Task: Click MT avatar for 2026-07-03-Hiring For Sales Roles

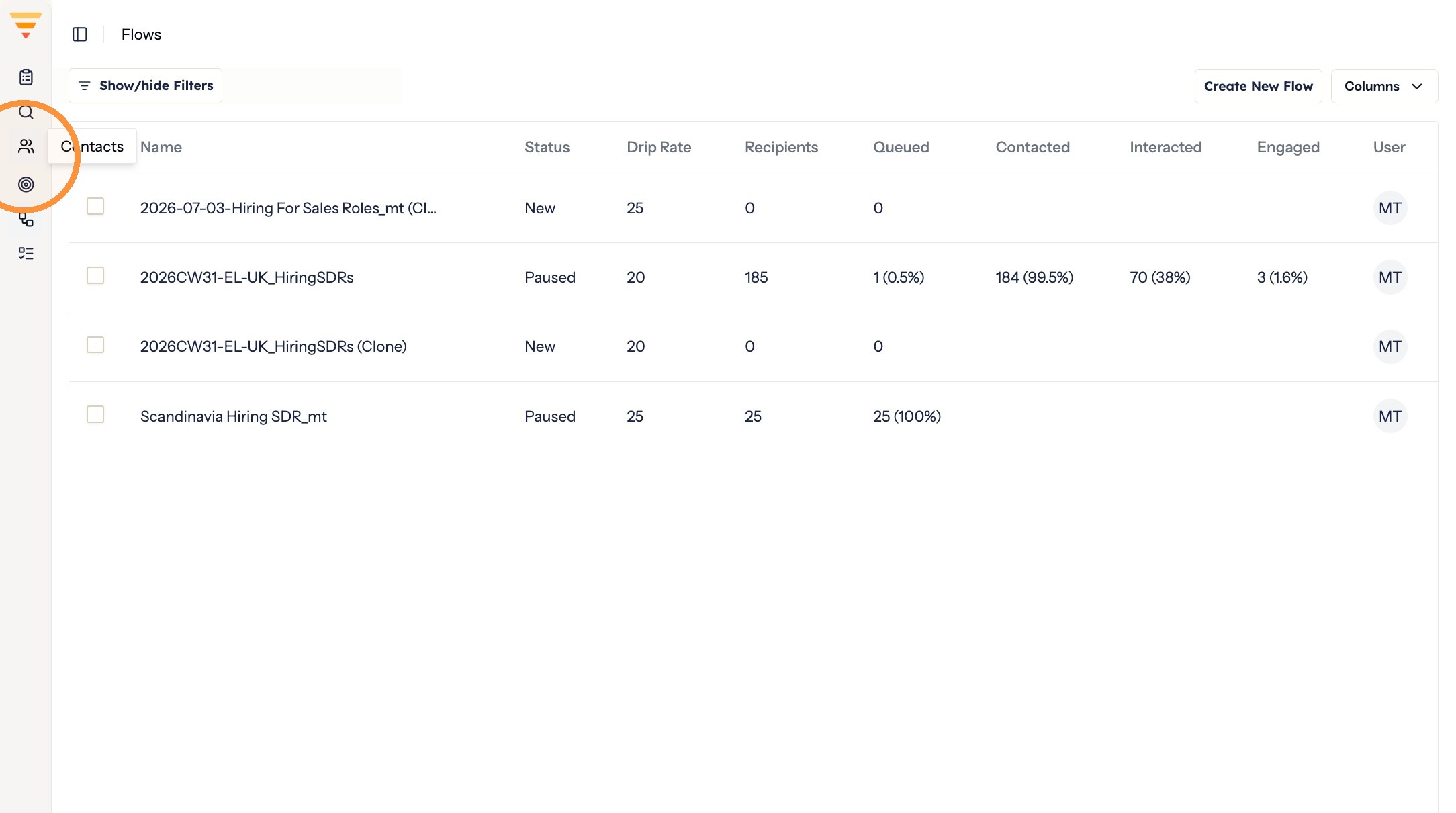Action: (x=1390, y=208)
